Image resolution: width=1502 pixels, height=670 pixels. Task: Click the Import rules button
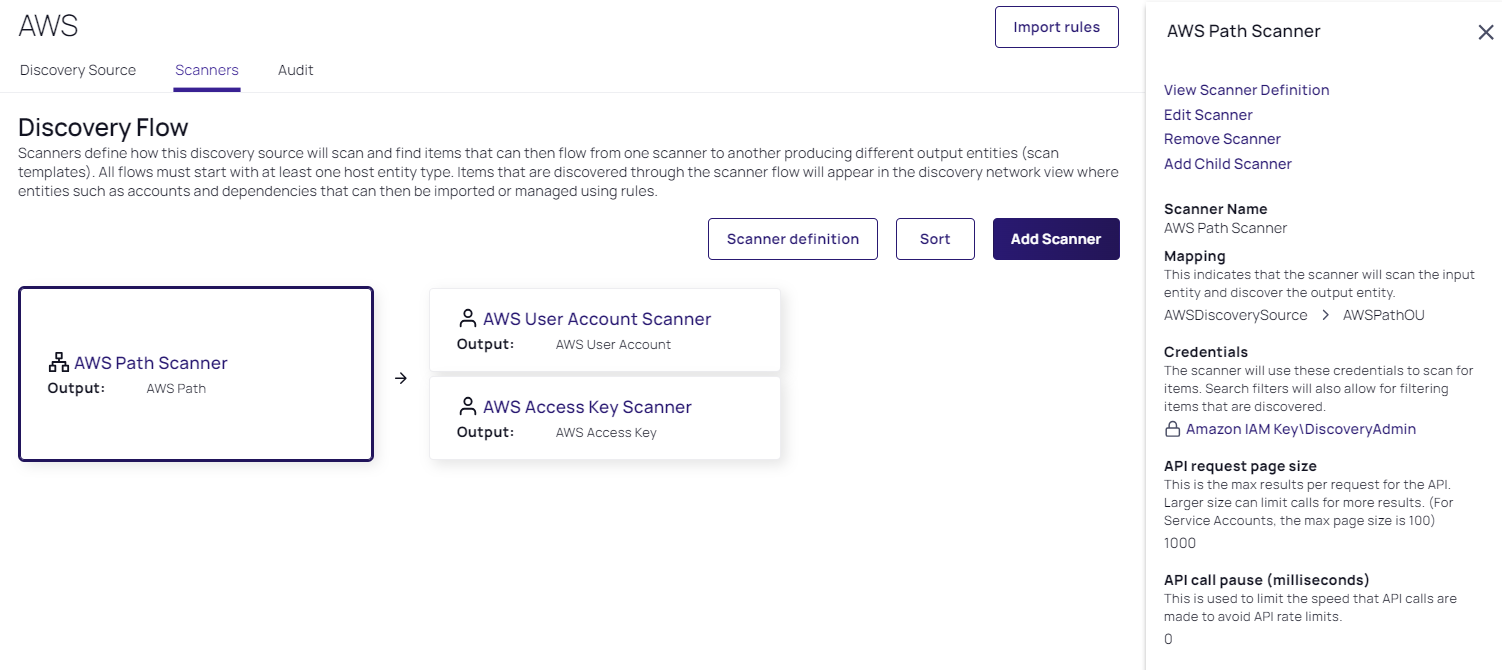[1057, 27]
